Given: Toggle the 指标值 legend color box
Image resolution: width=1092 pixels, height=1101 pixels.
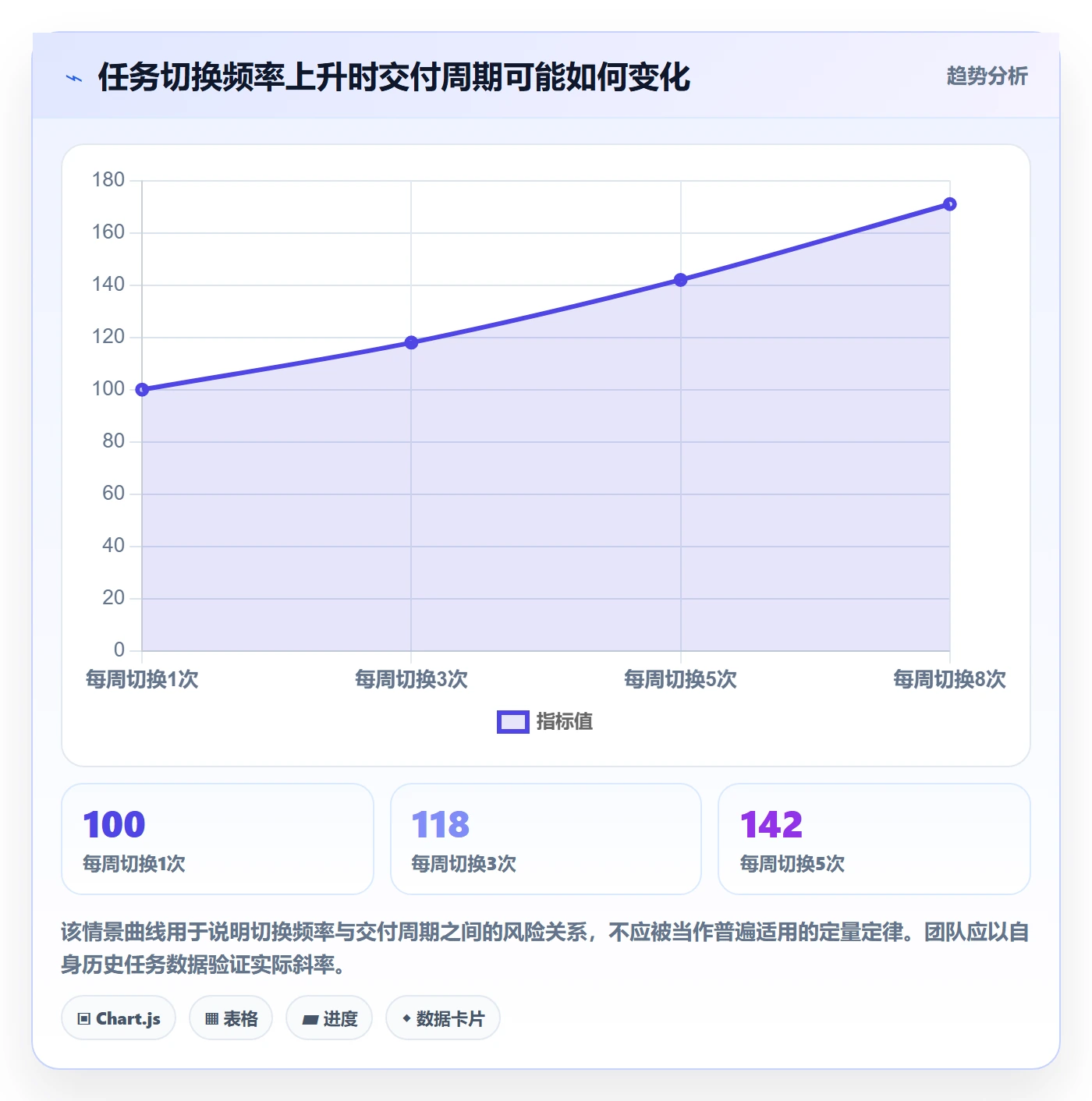Looking at the screenshot, I should pyautogui.click(x=513, y=722).
